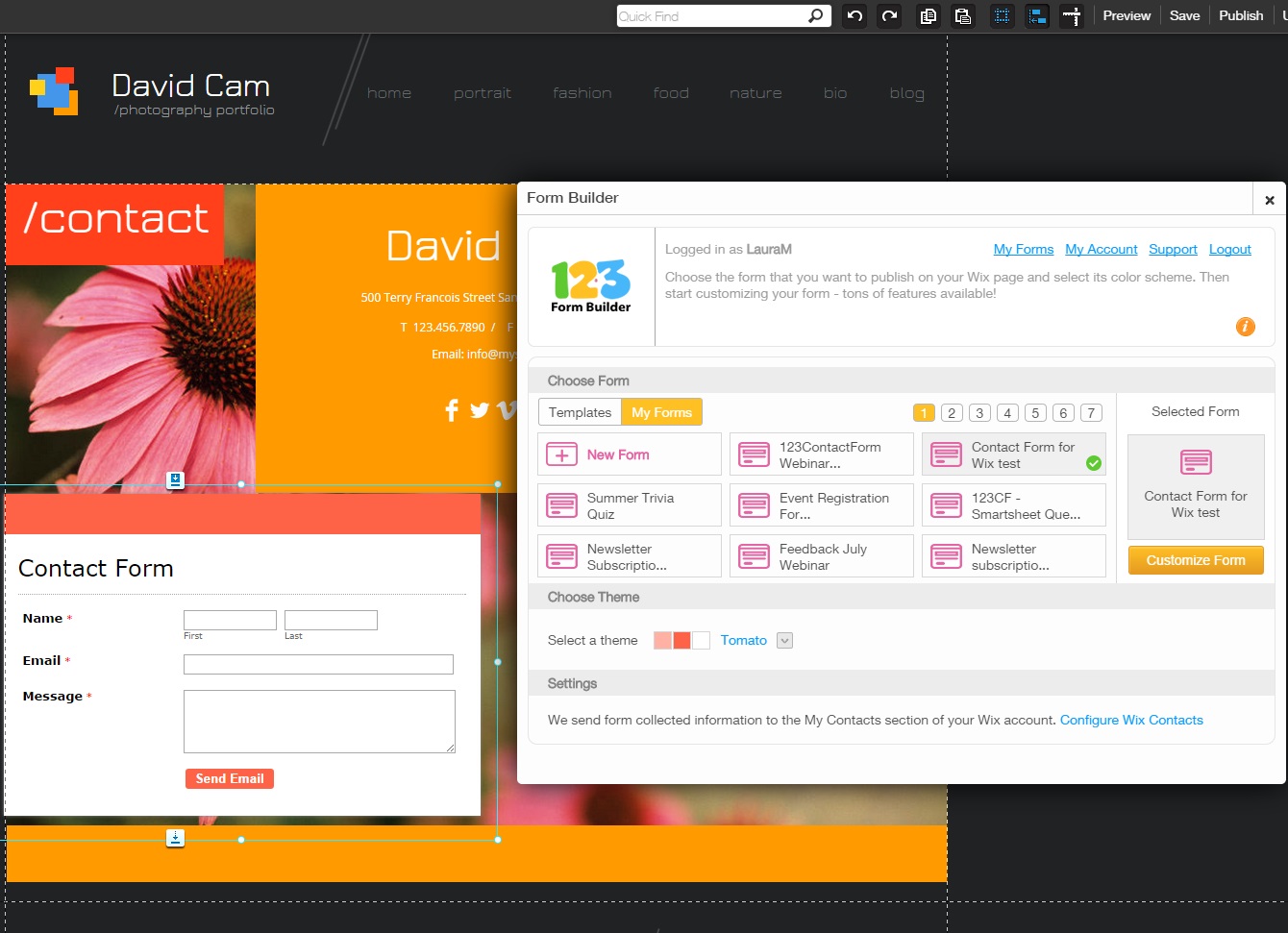Screen dimensions: 1288x933
Task: Go to forms page 1
Action: 924,413
